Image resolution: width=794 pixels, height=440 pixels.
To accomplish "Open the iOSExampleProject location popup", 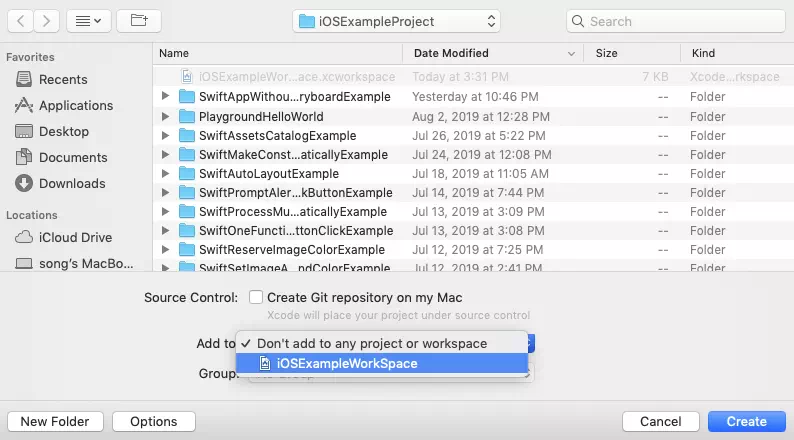I will pyautogui.click(x=396, y=21).
